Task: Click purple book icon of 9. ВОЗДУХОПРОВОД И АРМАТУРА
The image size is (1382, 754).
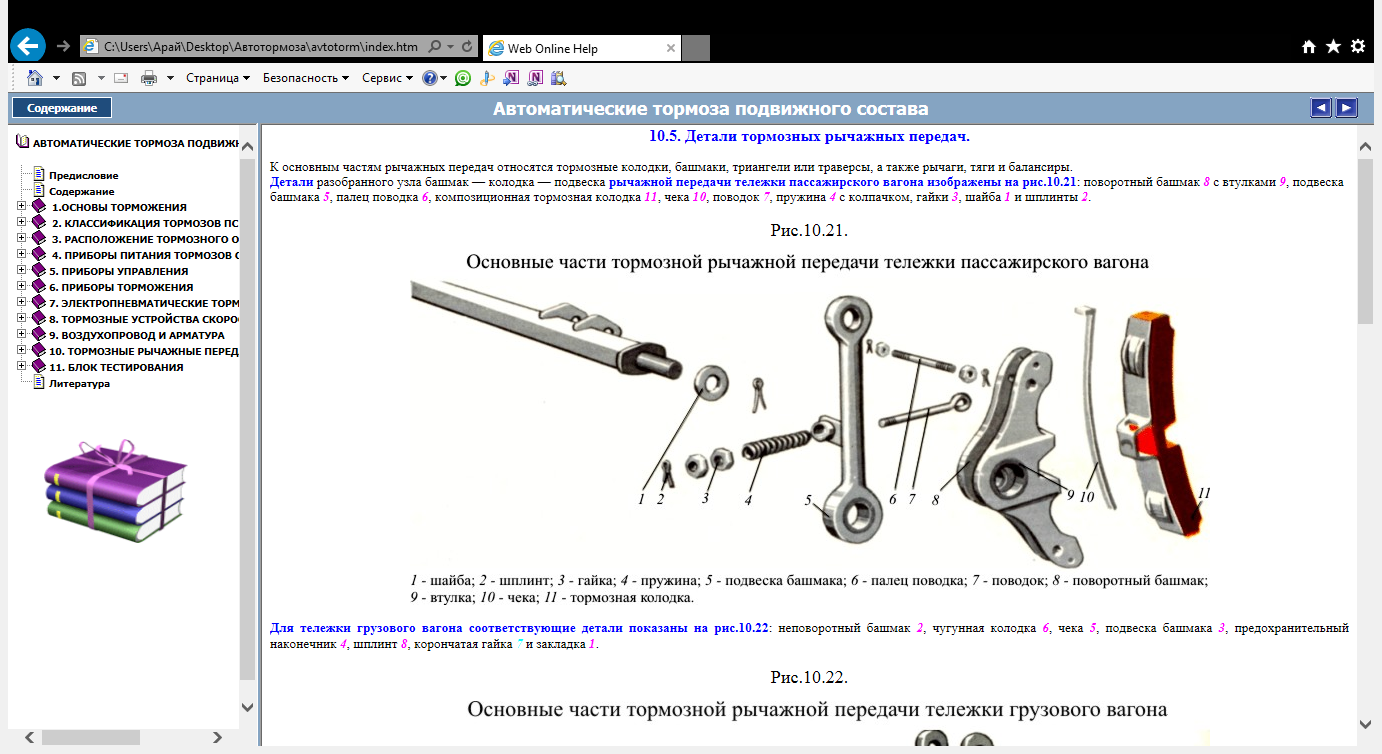Action: (x=39, y=335)
